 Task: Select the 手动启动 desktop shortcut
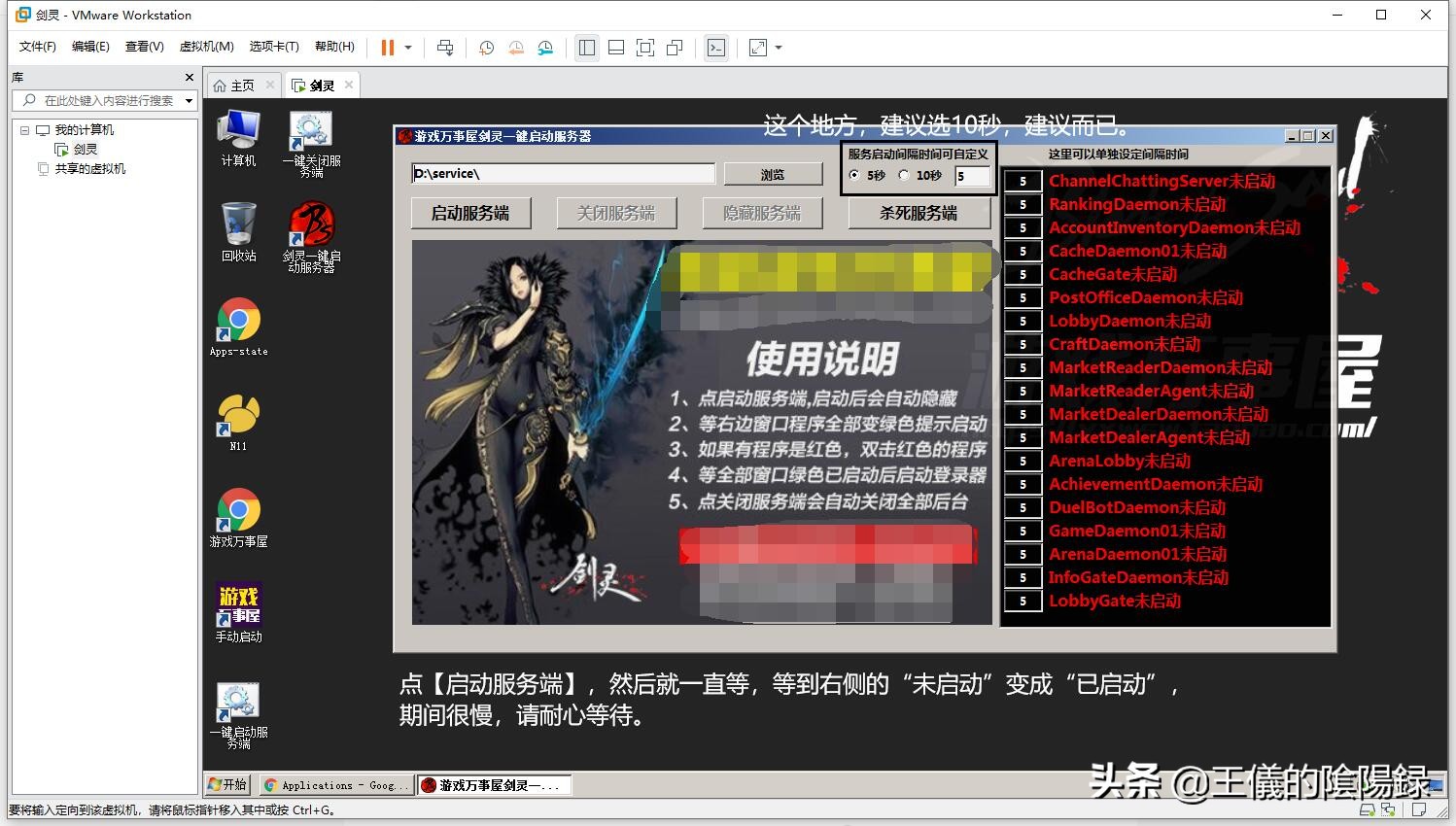238,613
